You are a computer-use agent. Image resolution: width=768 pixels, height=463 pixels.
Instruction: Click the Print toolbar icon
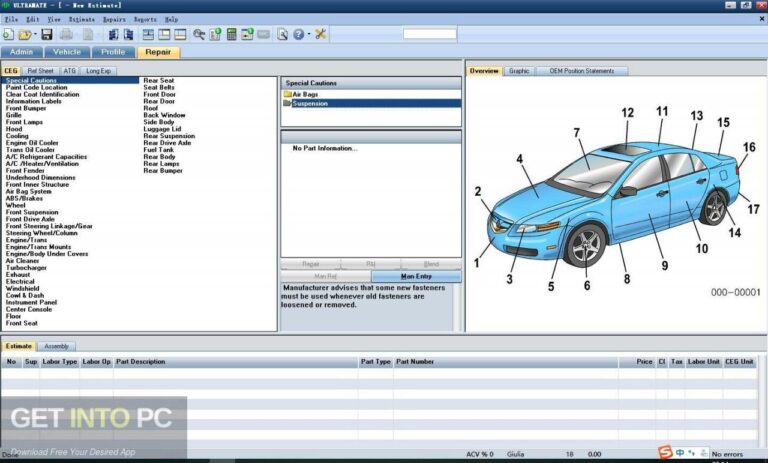67,34
